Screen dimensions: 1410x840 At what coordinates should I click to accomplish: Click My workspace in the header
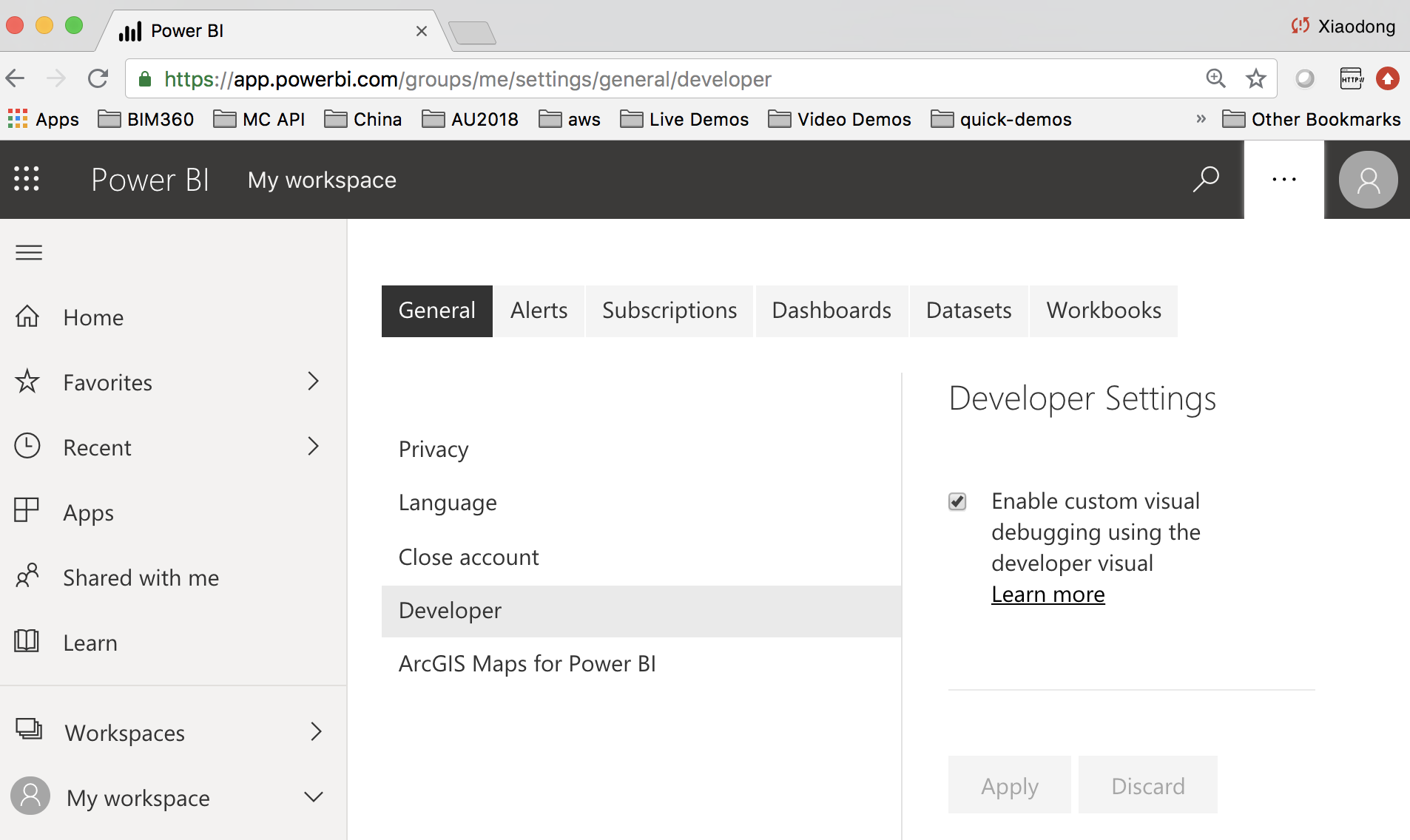click(322, 180)
